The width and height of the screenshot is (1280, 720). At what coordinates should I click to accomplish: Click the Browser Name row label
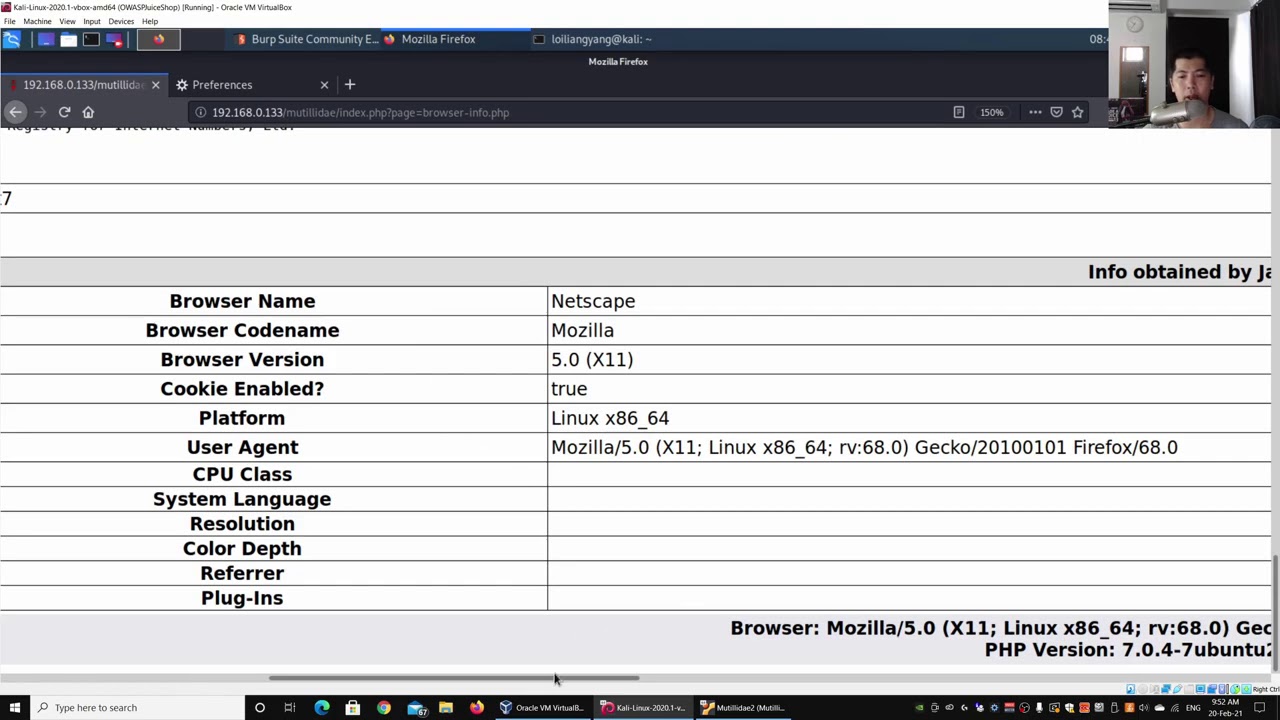242,301
